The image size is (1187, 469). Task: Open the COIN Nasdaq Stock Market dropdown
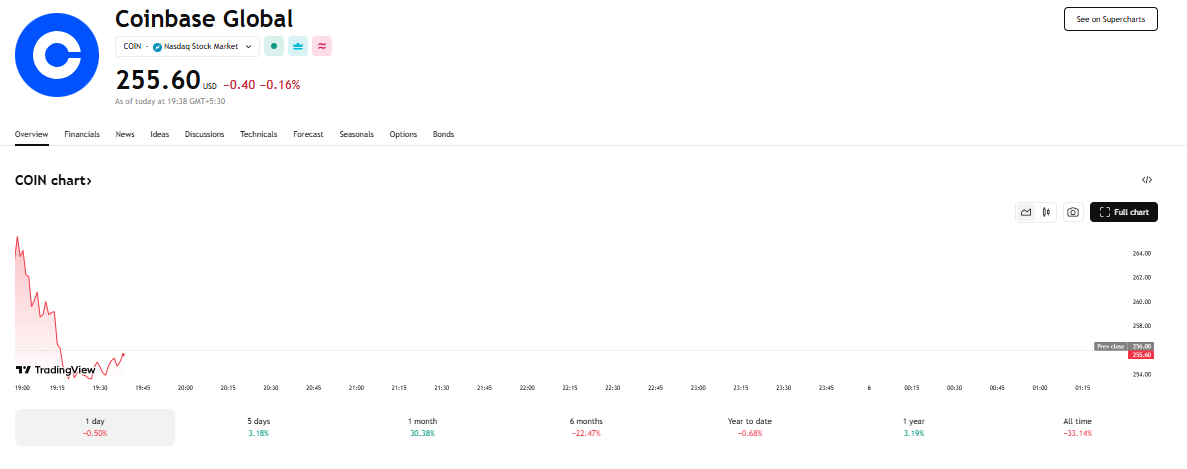[187, 46]
